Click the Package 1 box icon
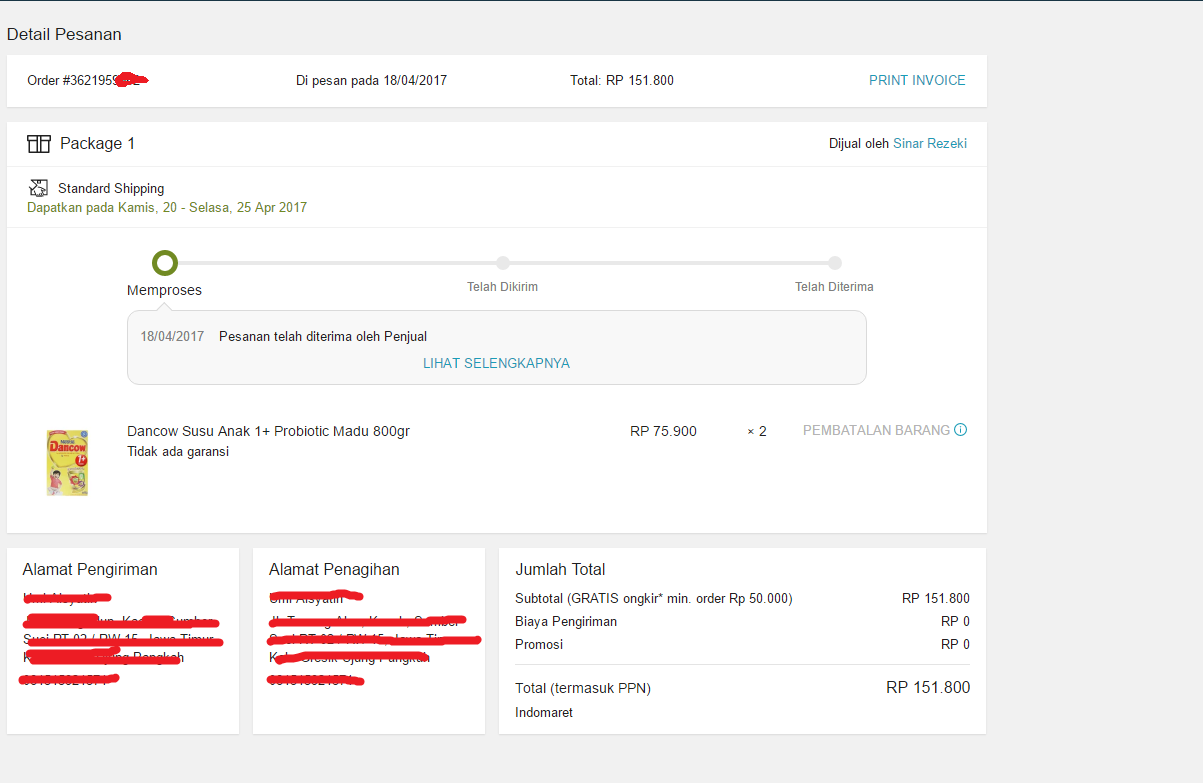Viewport: 1203px width, 783px height. pos(39,144)
